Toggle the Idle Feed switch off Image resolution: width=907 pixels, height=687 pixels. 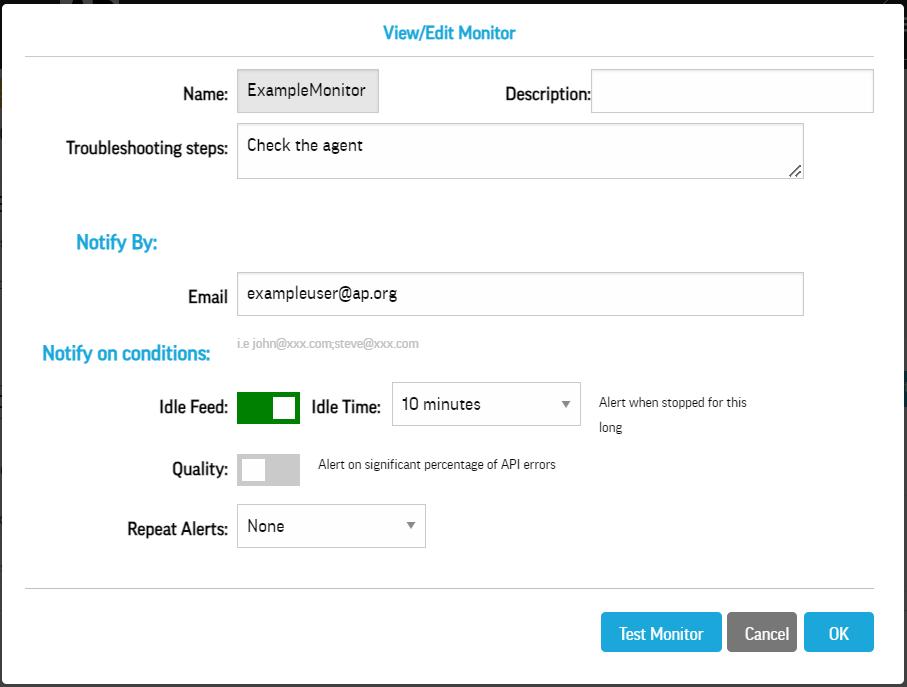[268, 407]
